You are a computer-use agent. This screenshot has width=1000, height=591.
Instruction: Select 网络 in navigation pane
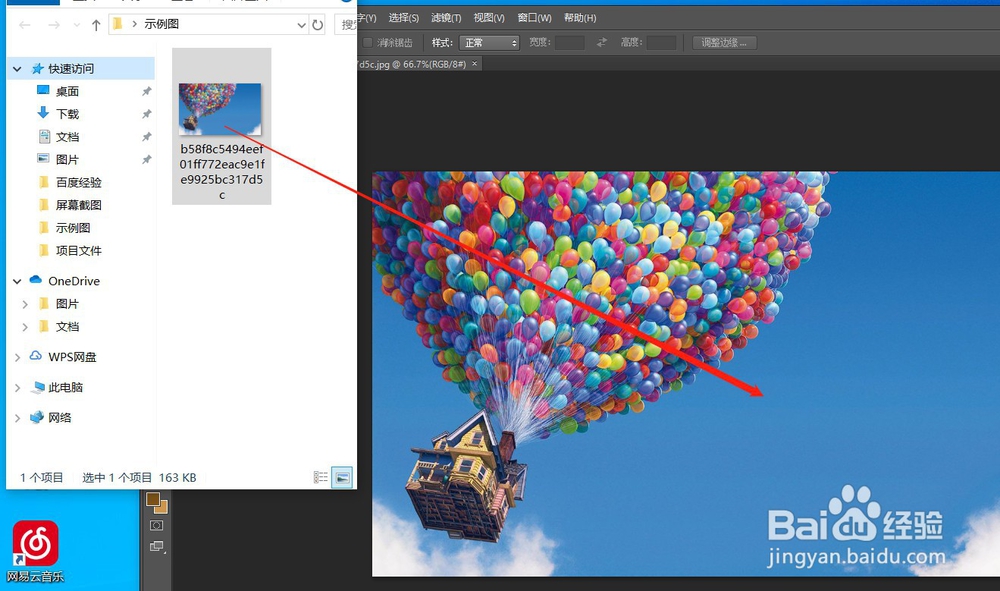tap(59, 418)
